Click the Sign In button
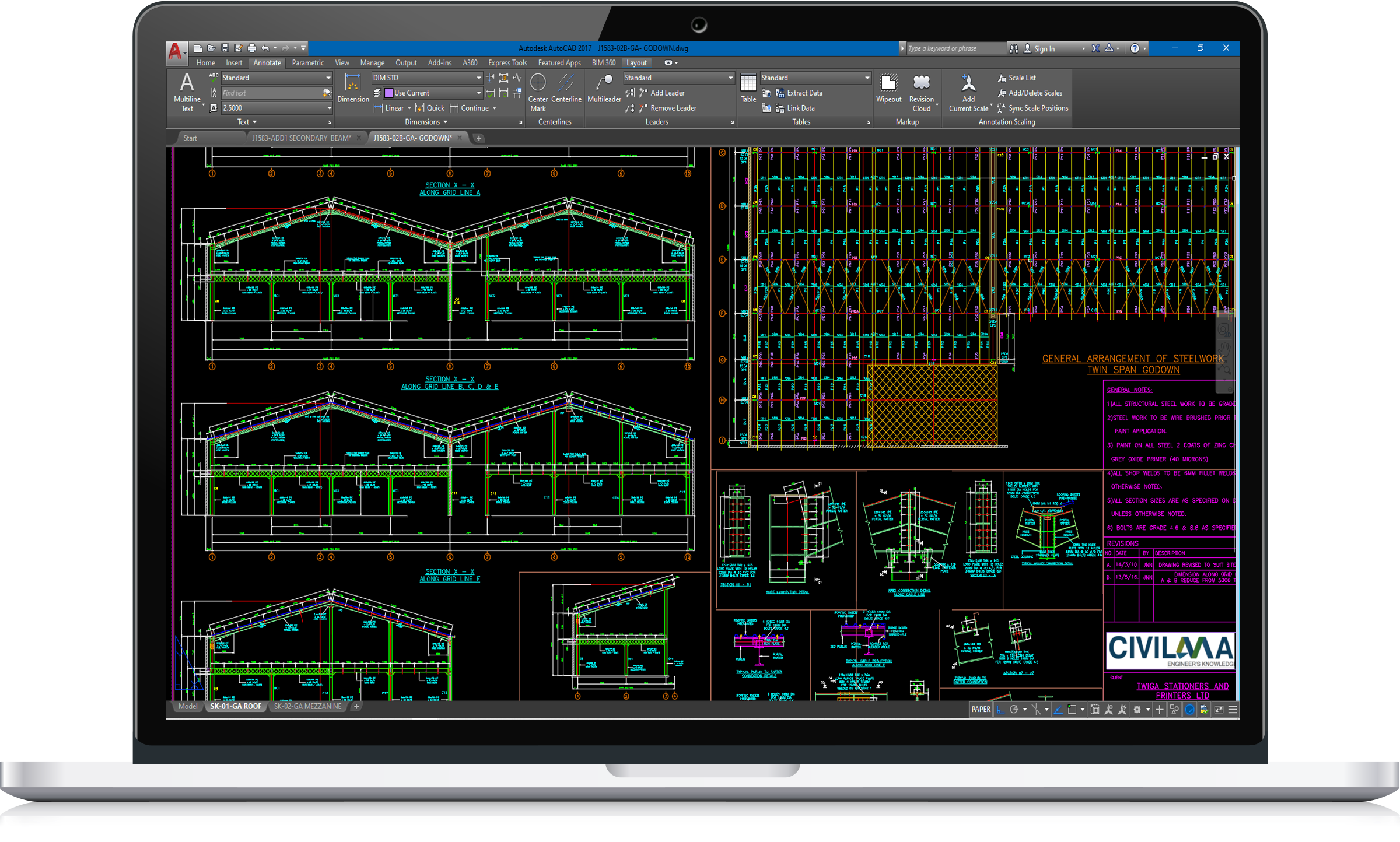 click(x=1039, y=48)
